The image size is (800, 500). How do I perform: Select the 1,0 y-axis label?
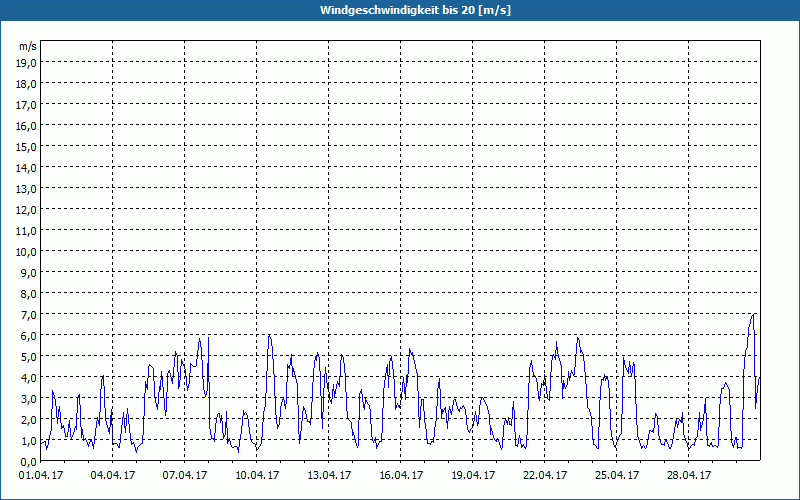click(29, 441)
